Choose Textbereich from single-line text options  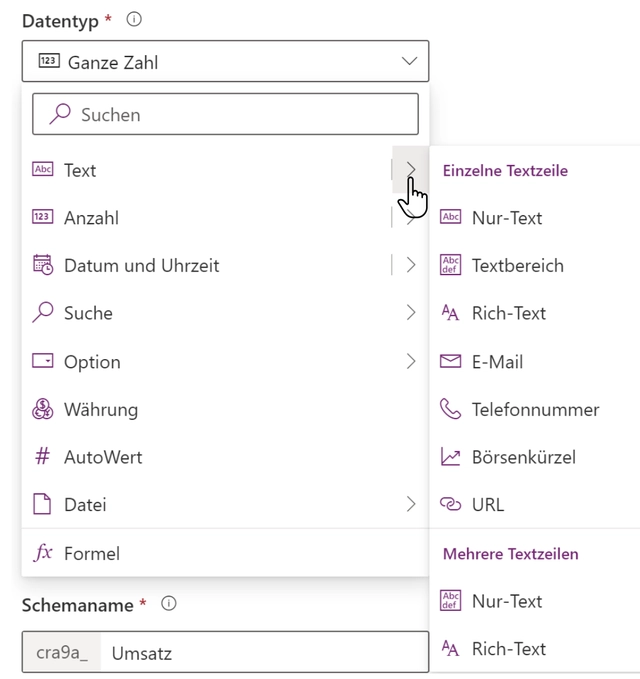click(517, 265)
